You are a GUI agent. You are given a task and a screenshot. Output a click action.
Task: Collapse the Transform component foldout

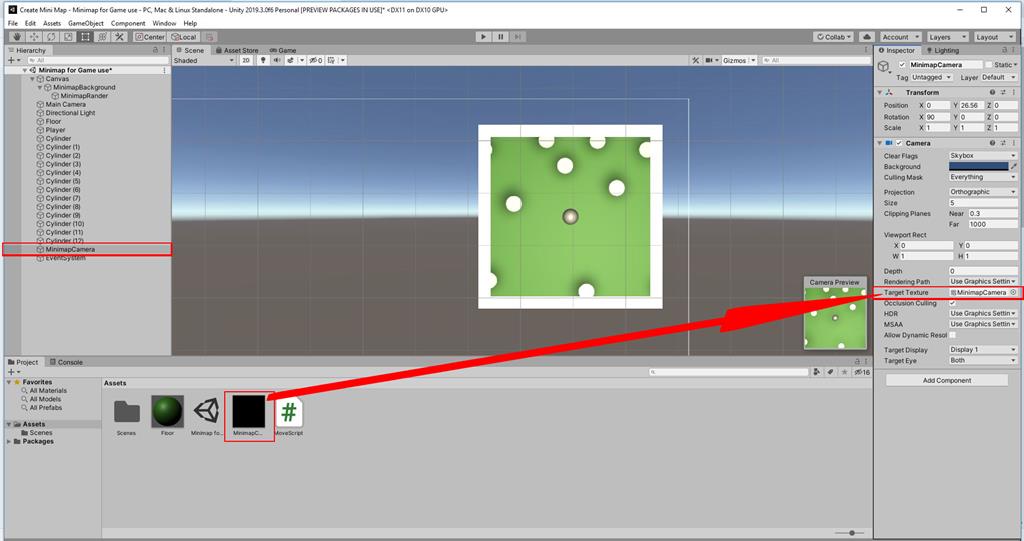point(880,92)
